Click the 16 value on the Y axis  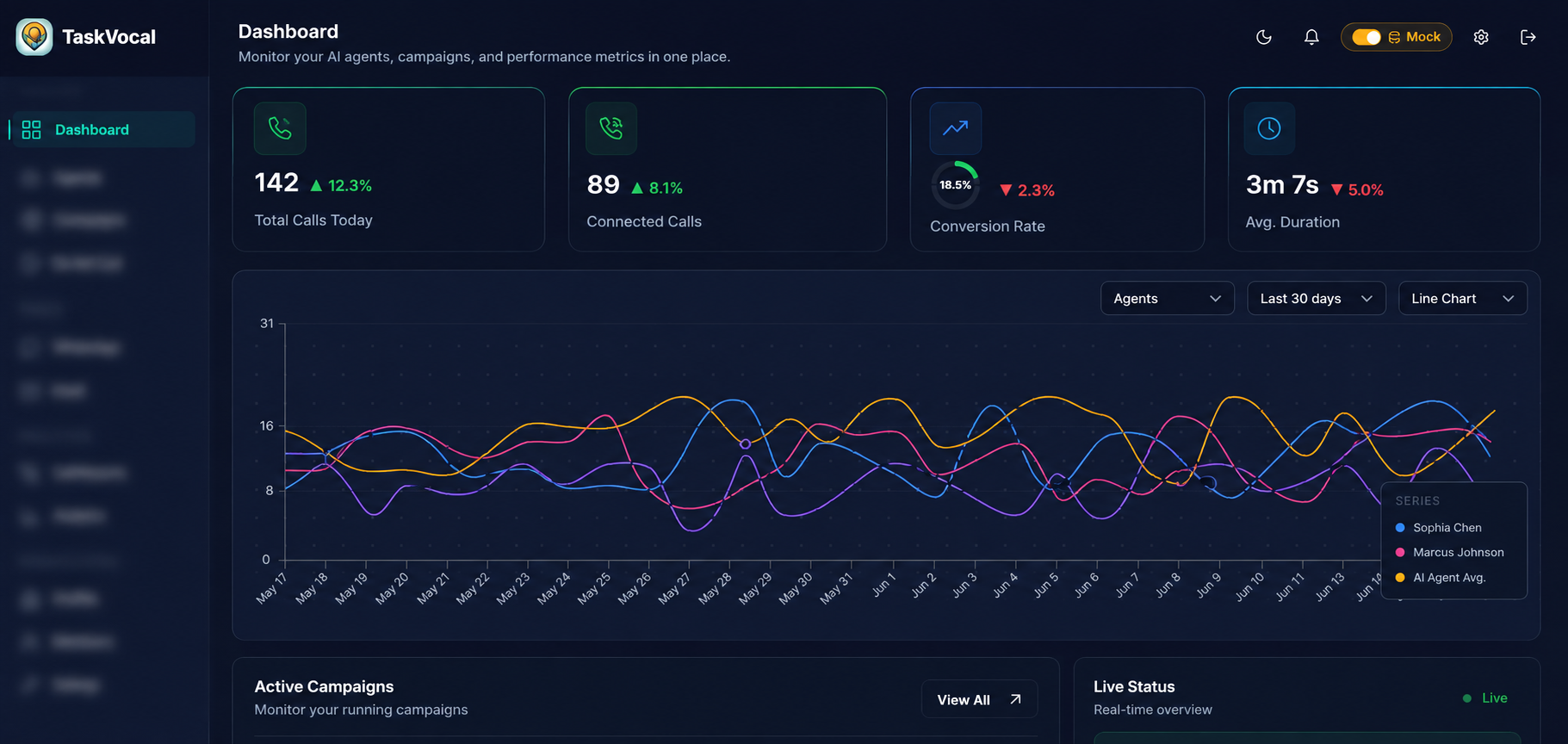tap(267, 426)
